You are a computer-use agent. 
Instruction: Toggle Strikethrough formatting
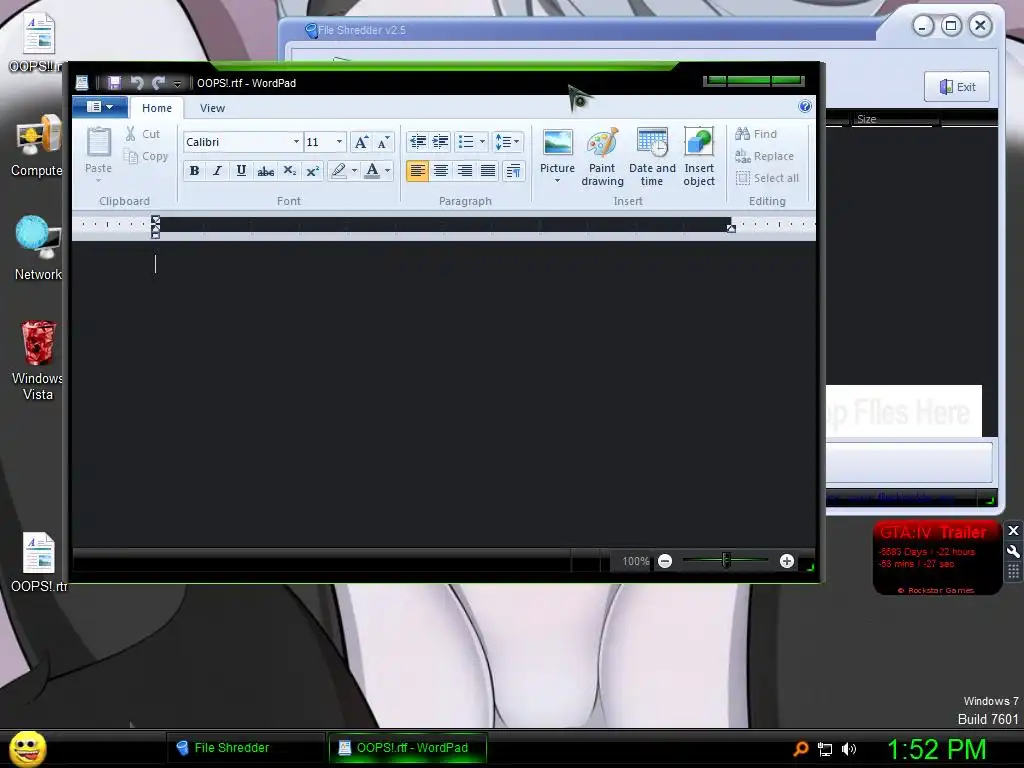265,171
